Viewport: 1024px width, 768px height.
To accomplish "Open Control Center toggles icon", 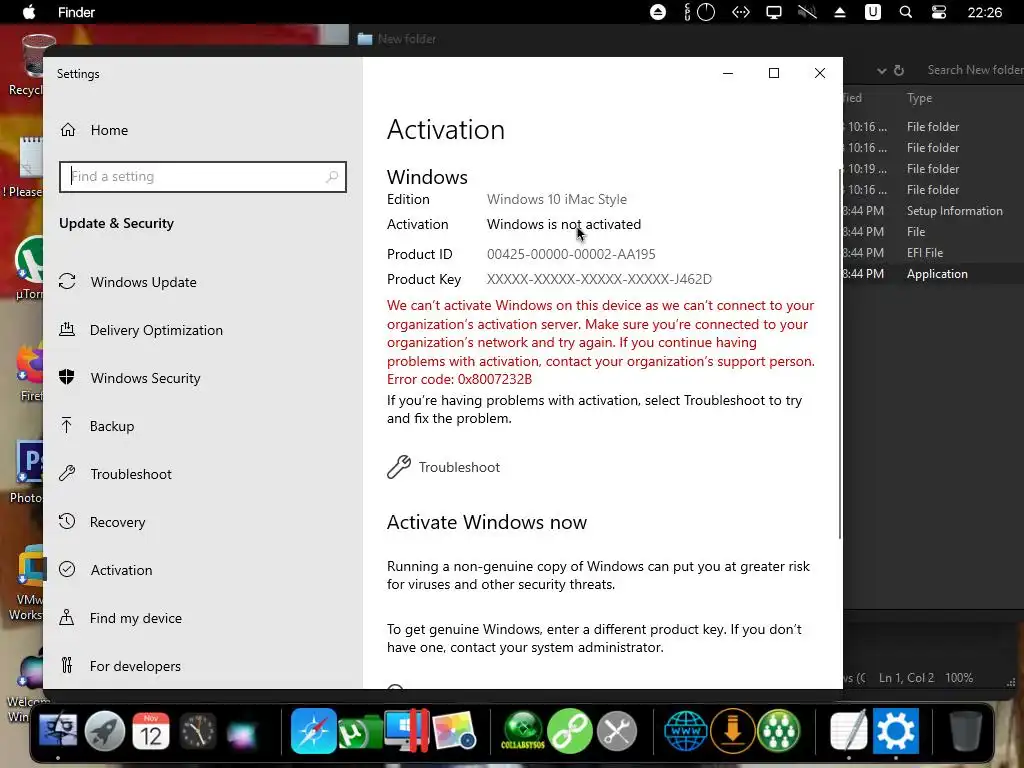I will 938,12.
